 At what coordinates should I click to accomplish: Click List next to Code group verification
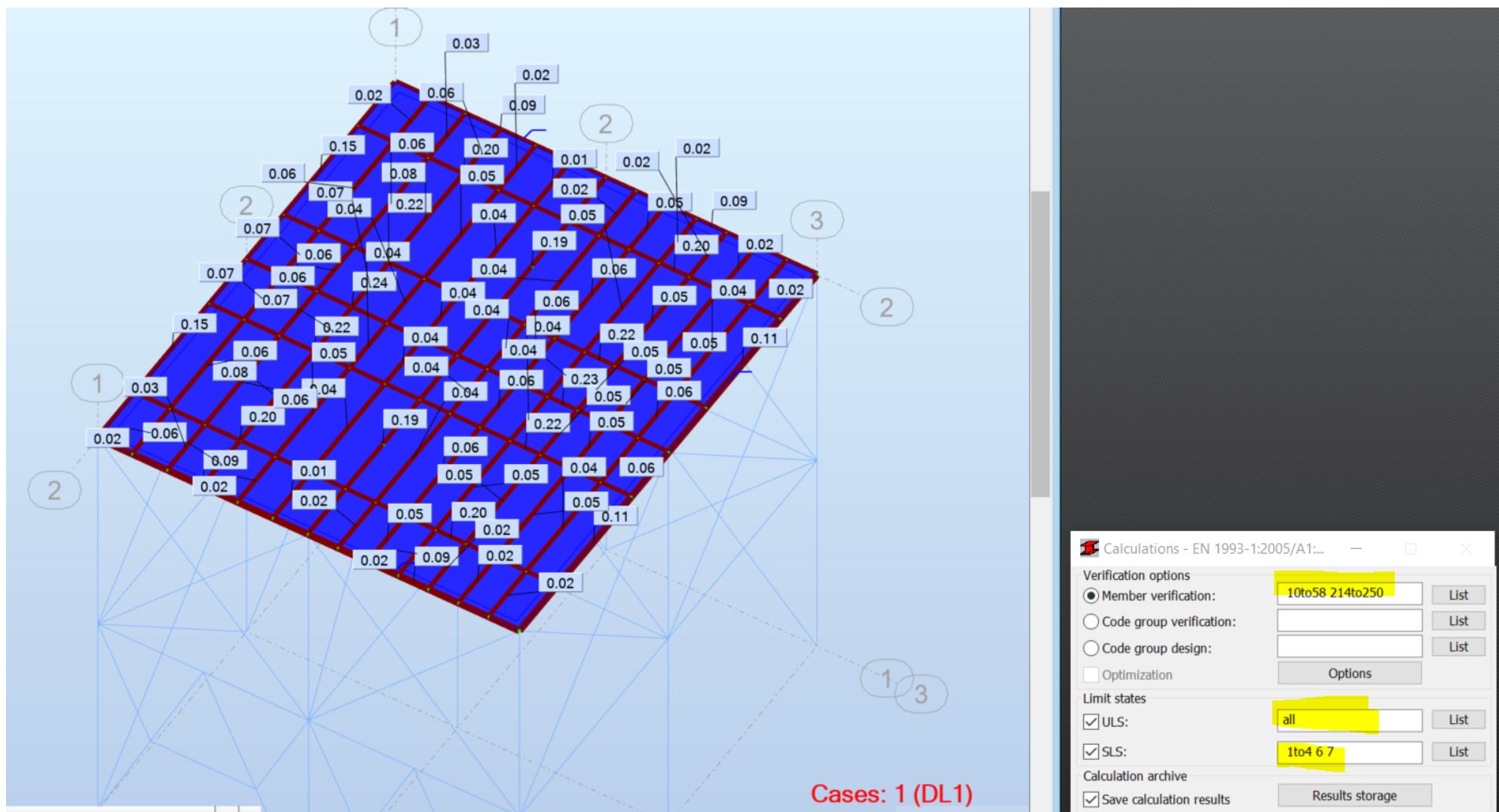pos(1458,621)
